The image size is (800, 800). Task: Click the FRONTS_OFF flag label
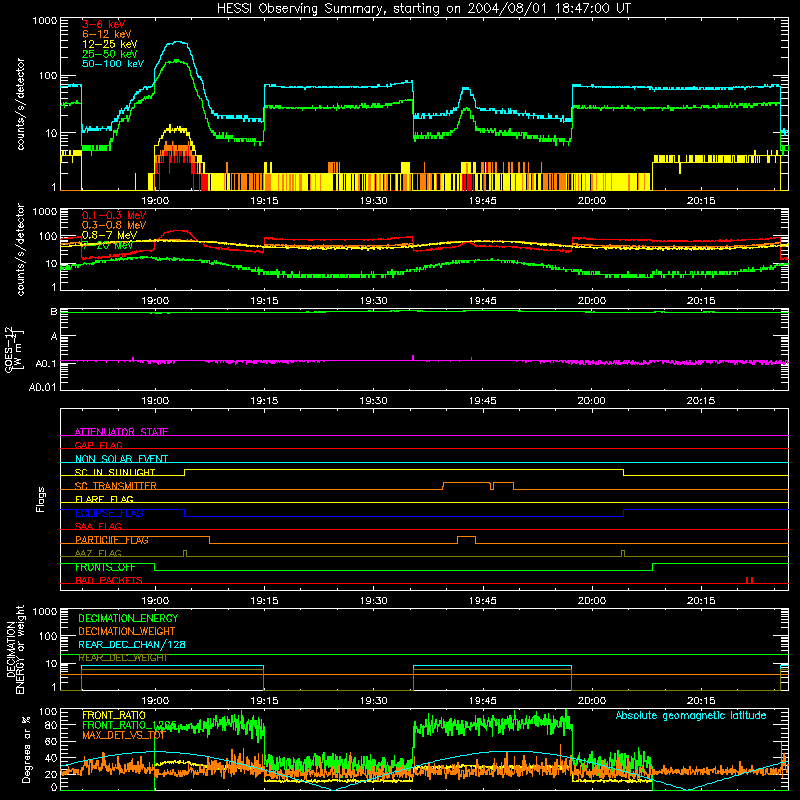coord(105,567)
